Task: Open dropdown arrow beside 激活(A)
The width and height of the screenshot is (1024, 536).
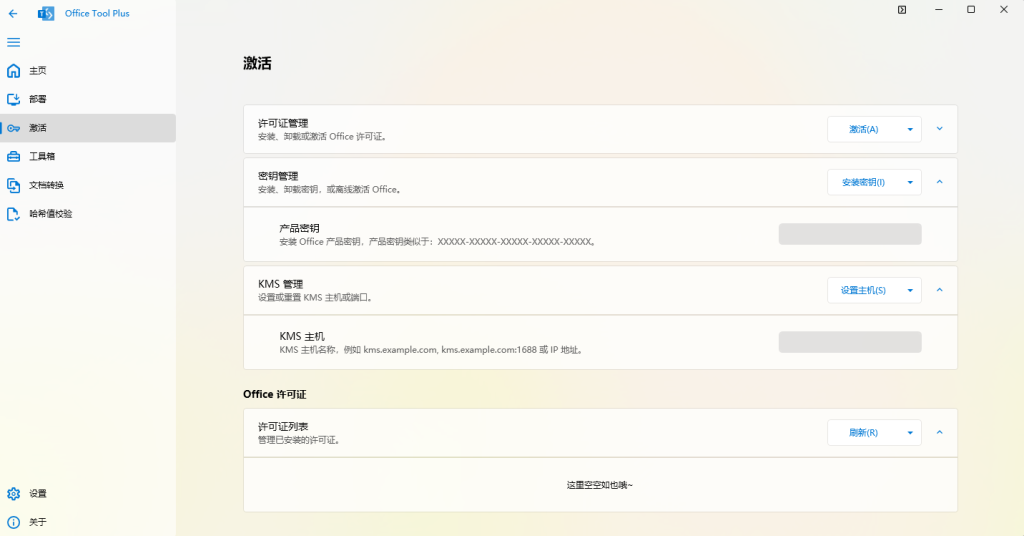Action: tap(910, 129)
